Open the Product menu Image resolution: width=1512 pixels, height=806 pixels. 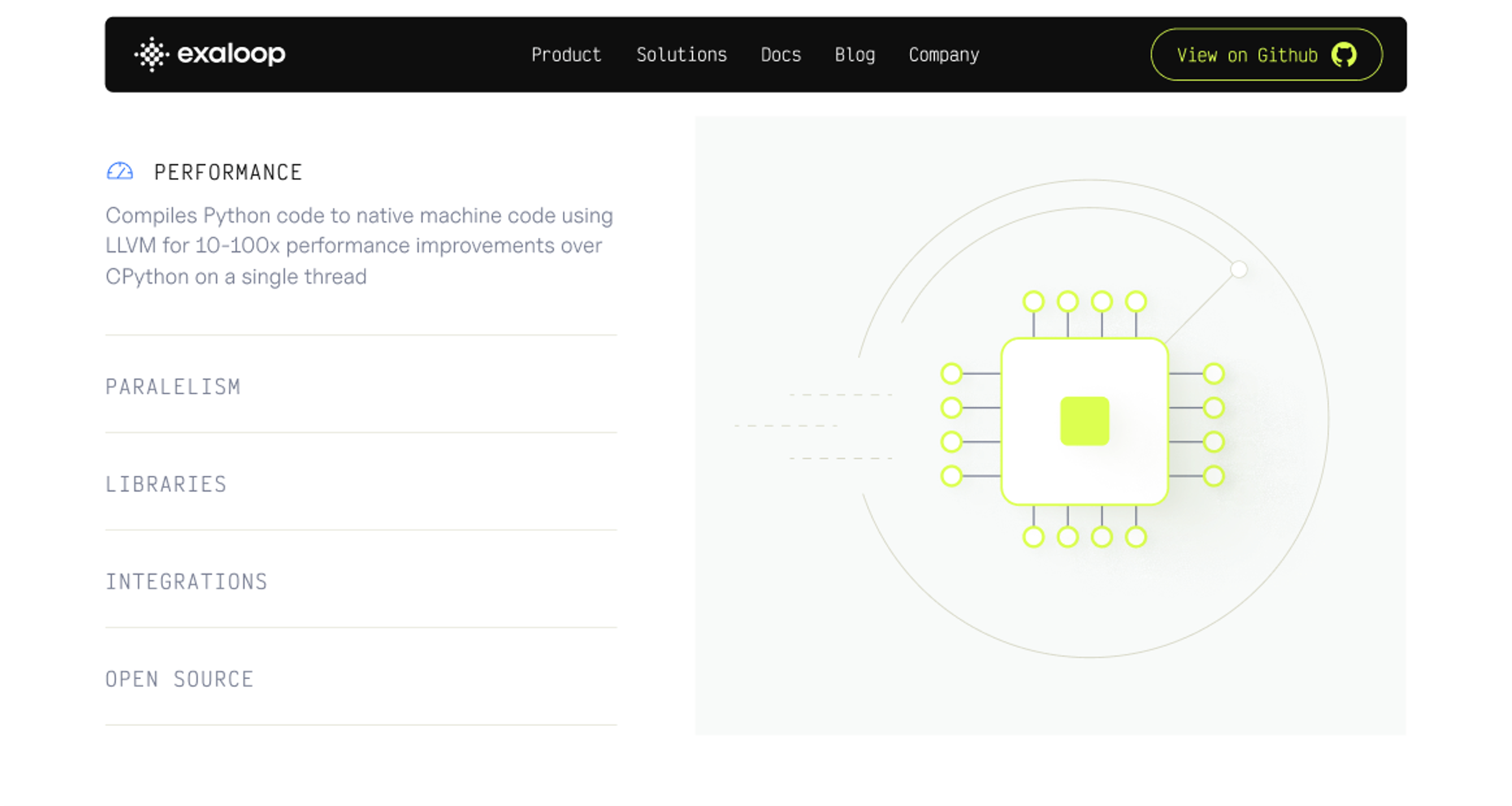tap(566, 55)
